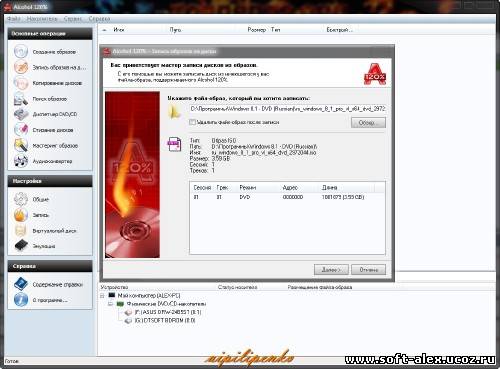Open the DVD/CD manager icon
Screen dimensions: 500x369
[x=21, y=114]
